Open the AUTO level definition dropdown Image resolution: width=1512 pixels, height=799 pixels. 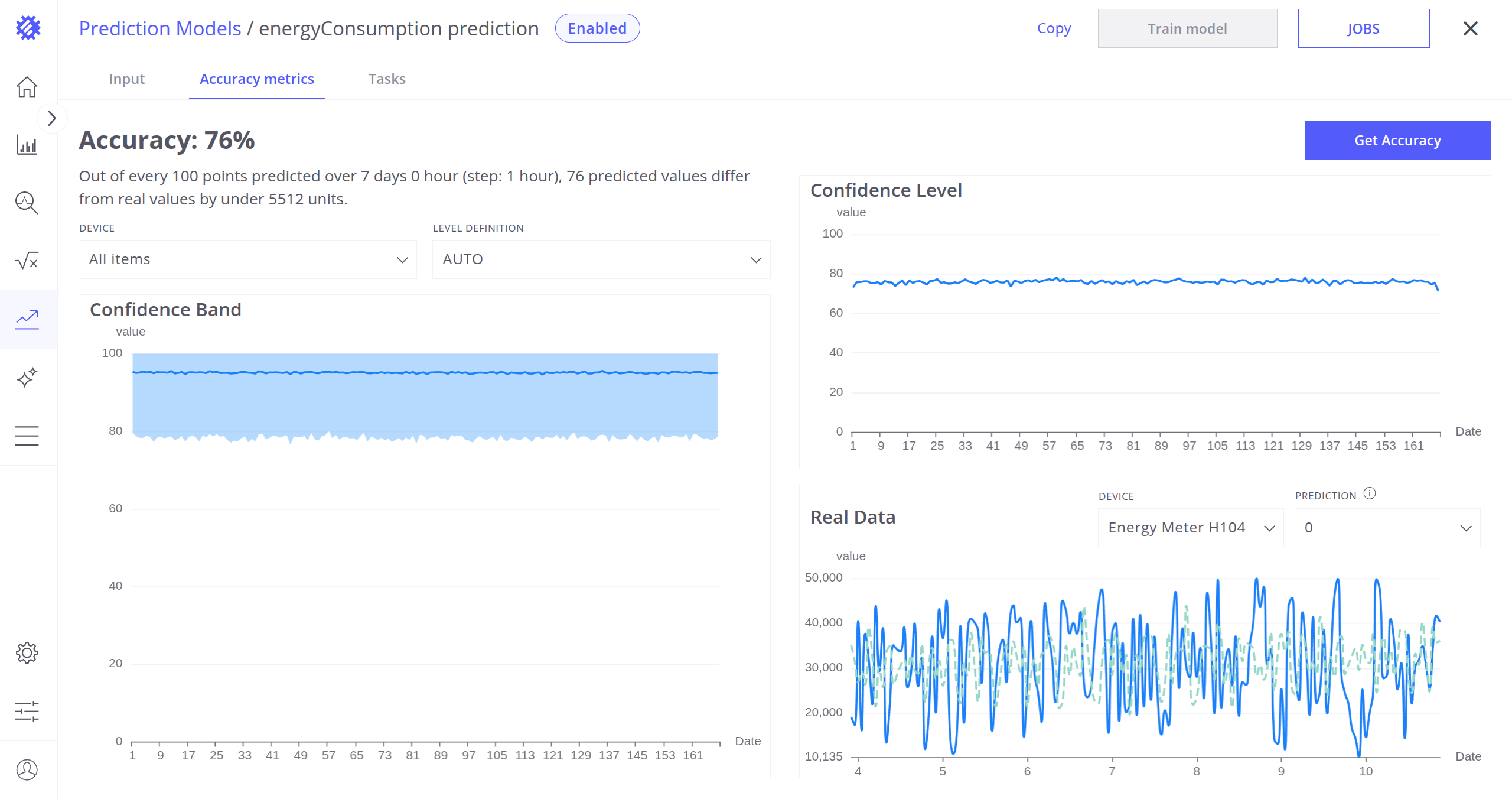(601, 259)
